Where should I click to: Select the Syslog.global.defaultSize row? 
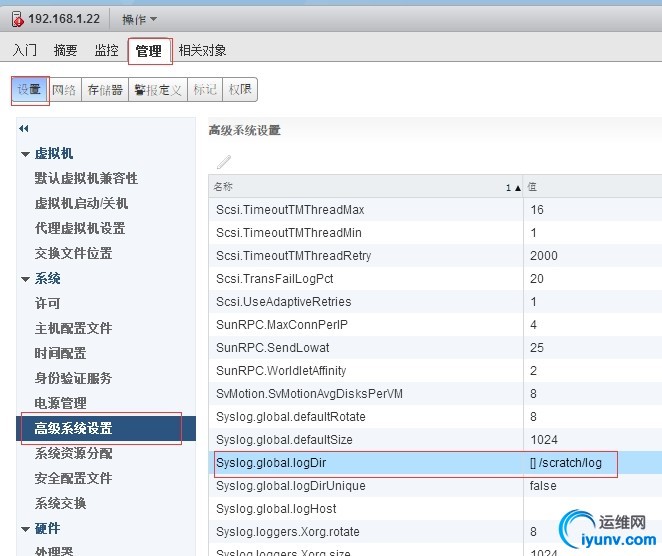click(435, 440)
